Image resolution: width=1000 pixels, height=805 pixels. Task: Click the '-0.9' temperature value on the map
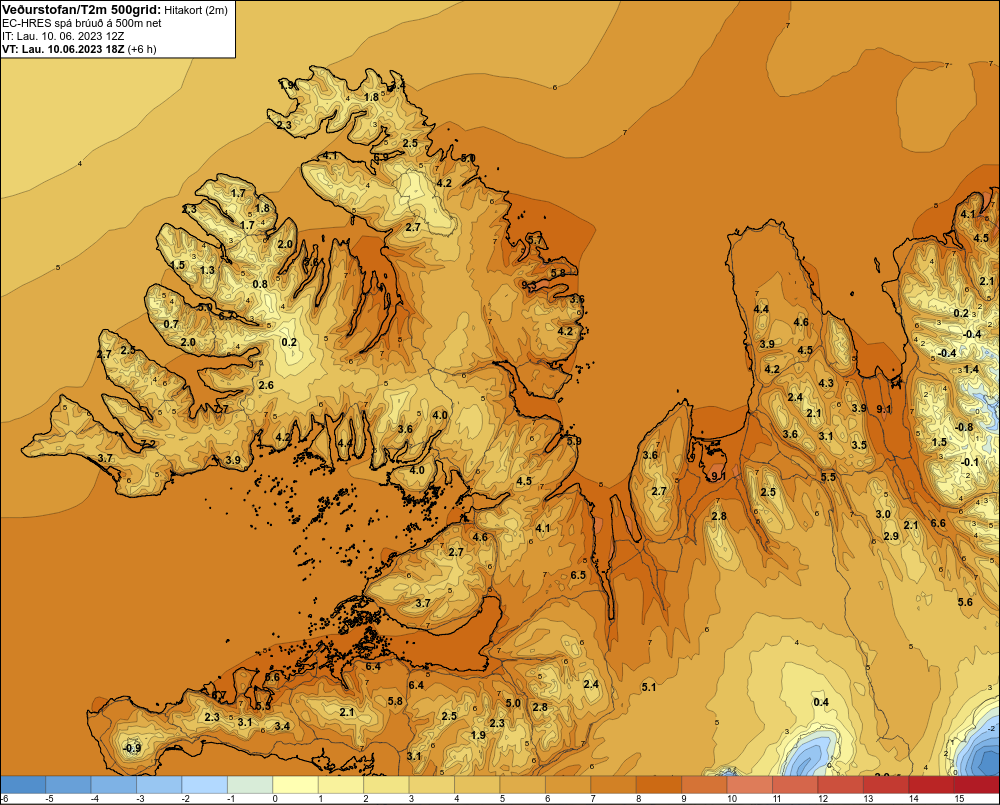[131, 748]
